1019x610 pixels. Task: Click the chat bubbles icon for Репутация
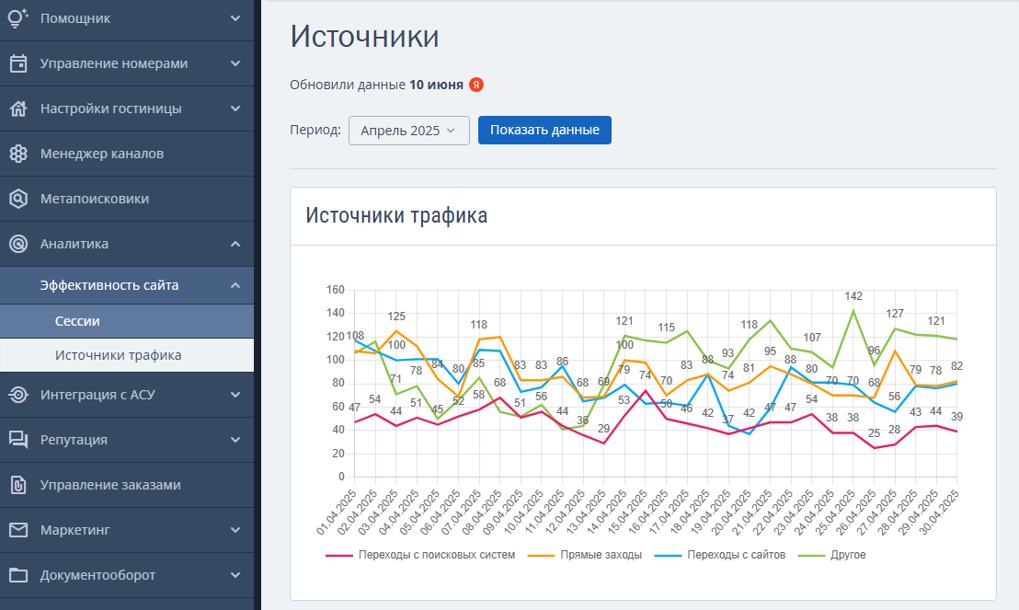tap(18, 440)
